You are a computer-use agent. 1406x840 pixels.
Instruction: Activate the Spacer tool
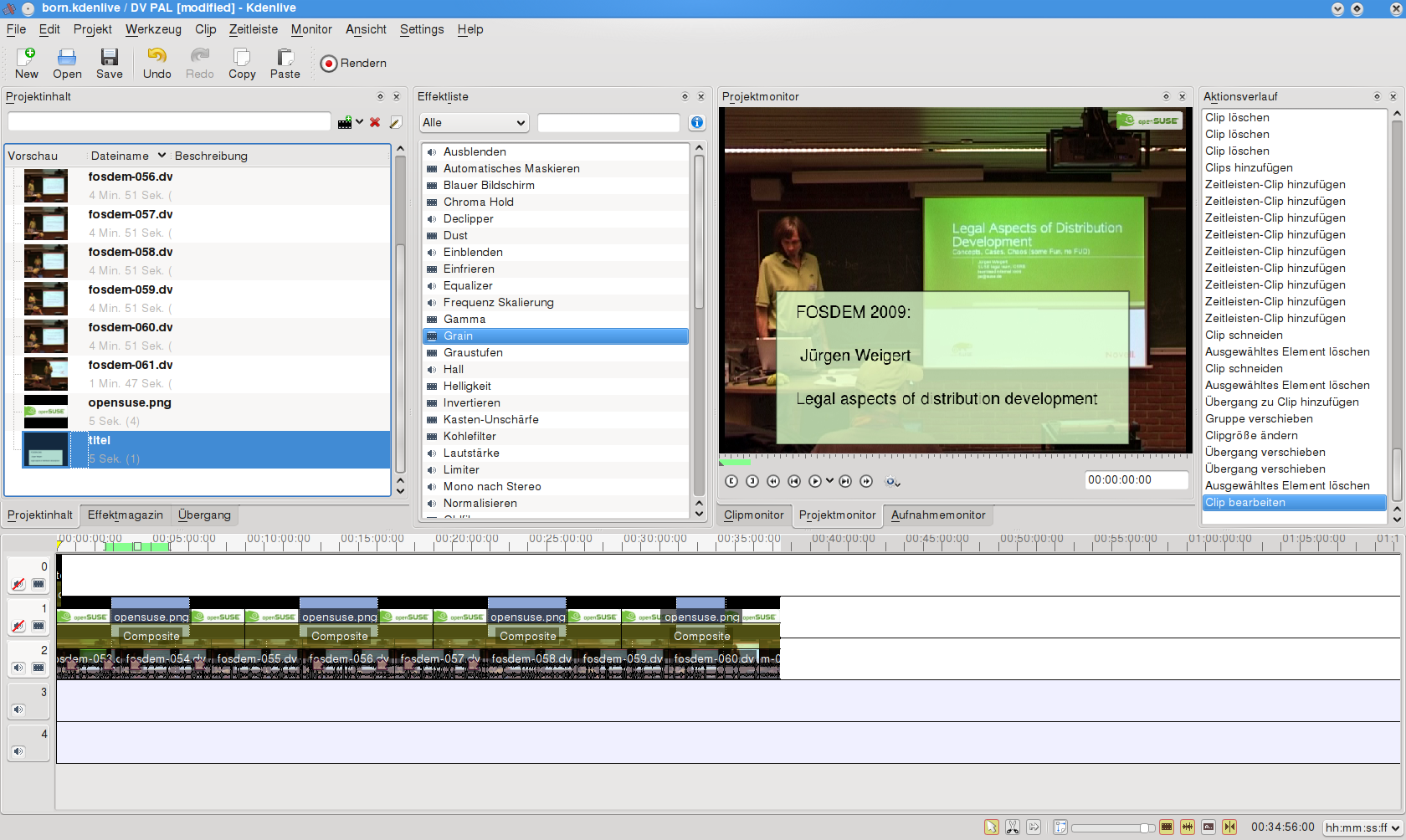[1034, 827]
